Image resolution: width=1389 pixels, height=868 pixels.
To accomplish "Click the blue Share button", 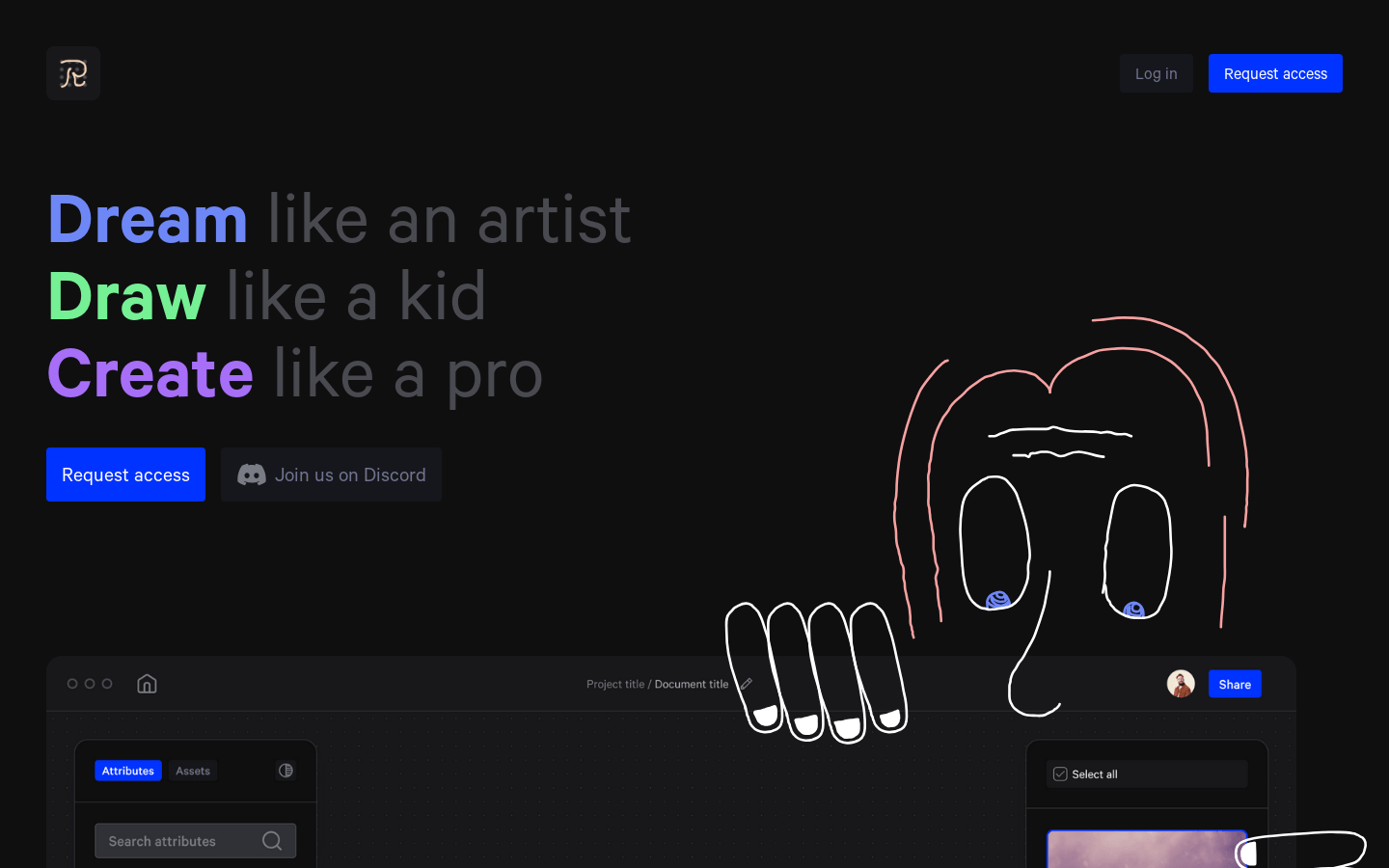I will tap(1235, 684).
